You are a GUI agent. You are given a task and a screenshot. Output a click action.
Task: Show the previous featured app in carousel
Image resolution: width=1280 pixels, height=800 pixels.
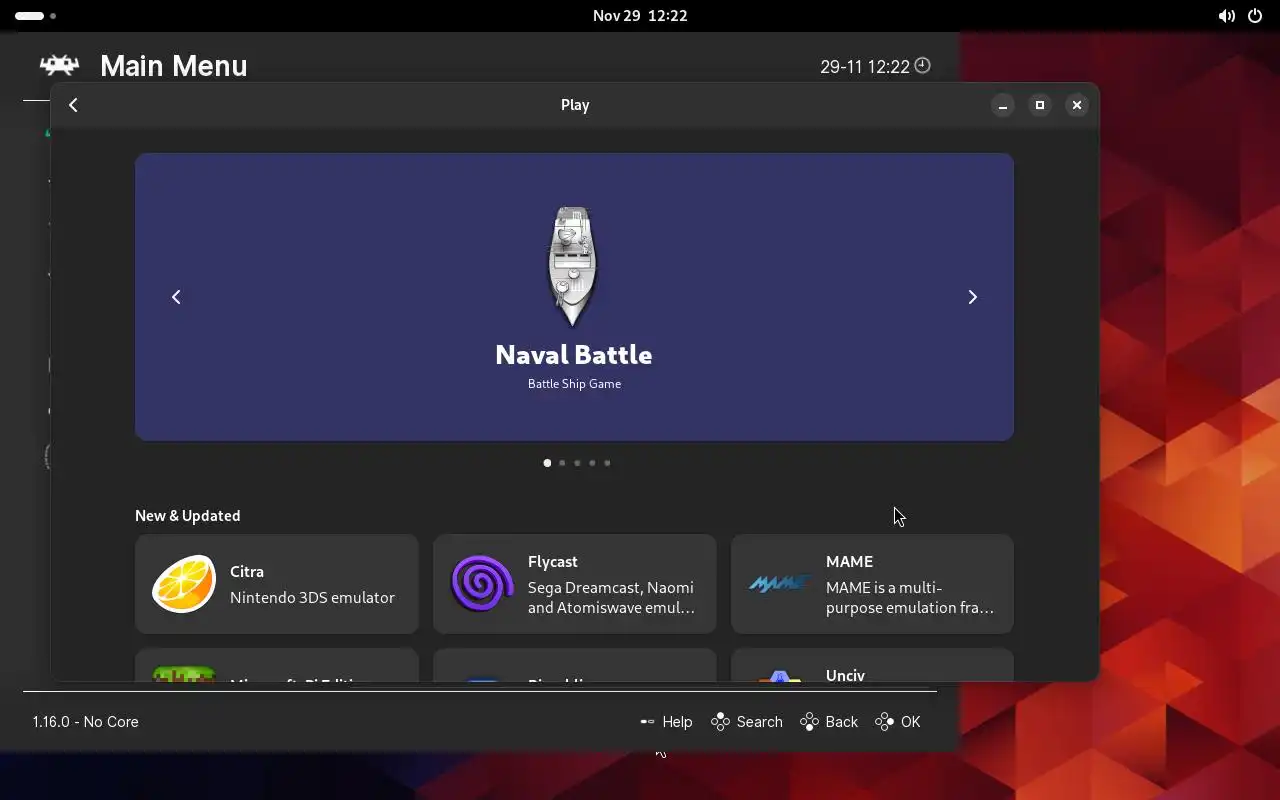pos(176,297)
